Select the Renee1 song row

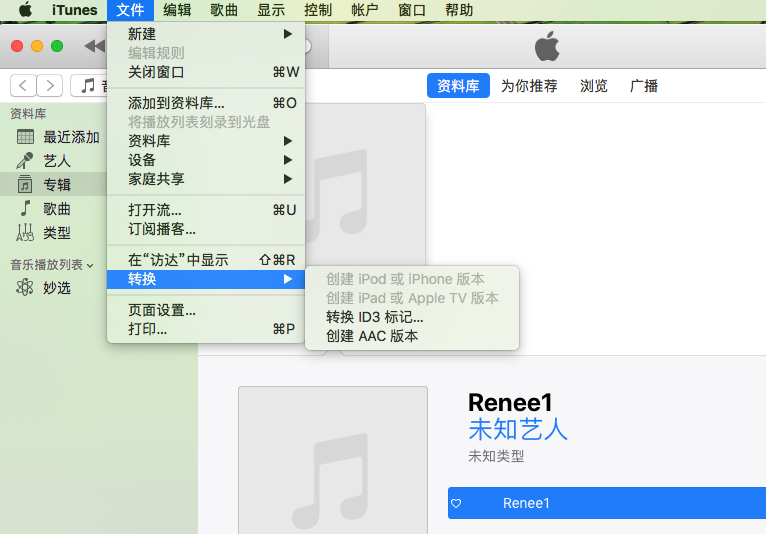point(607,503)
